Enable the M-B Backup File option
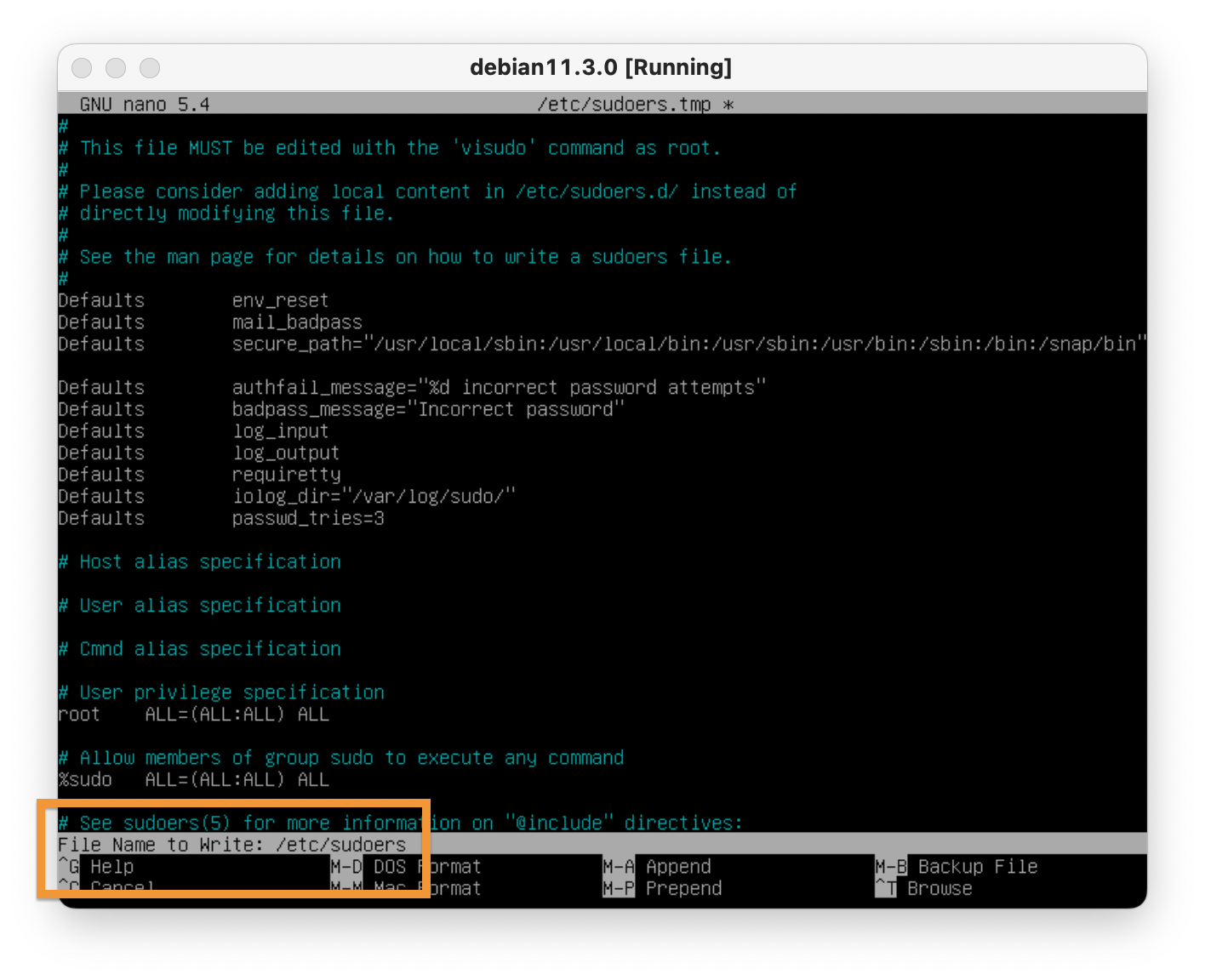The width and height of the screenshot is (1205, 980). tap(957, 867)
